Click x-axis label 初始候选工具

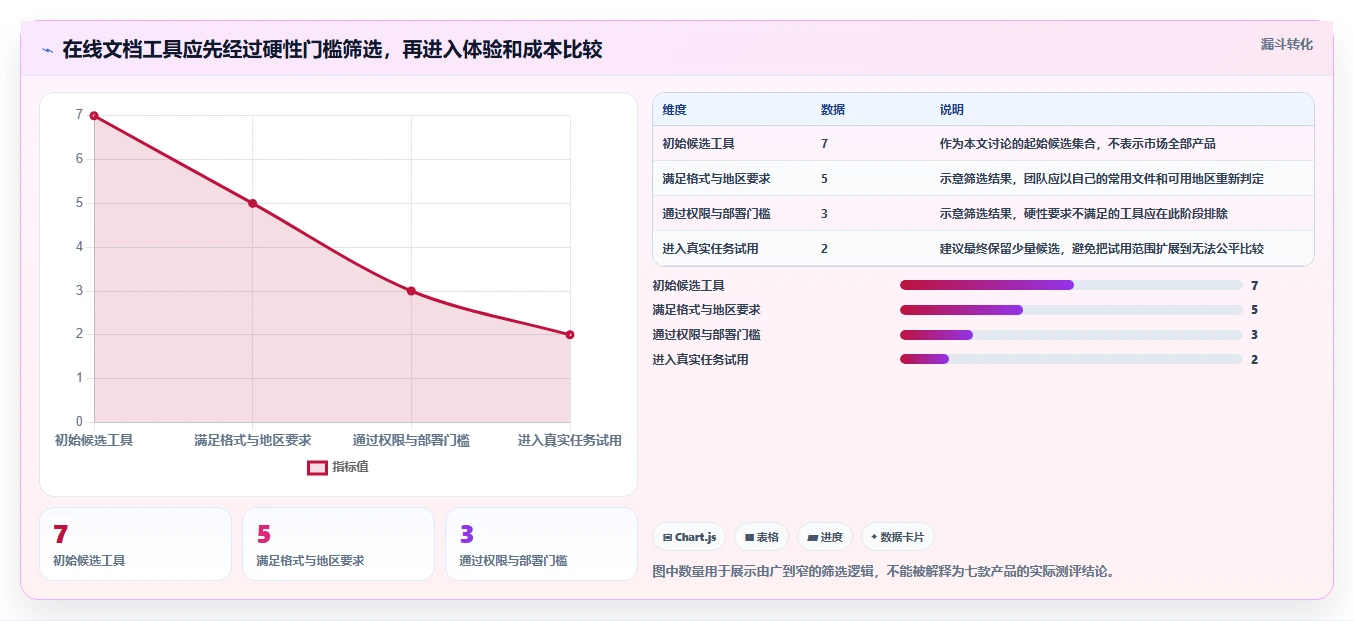click(x=94, y=440)
